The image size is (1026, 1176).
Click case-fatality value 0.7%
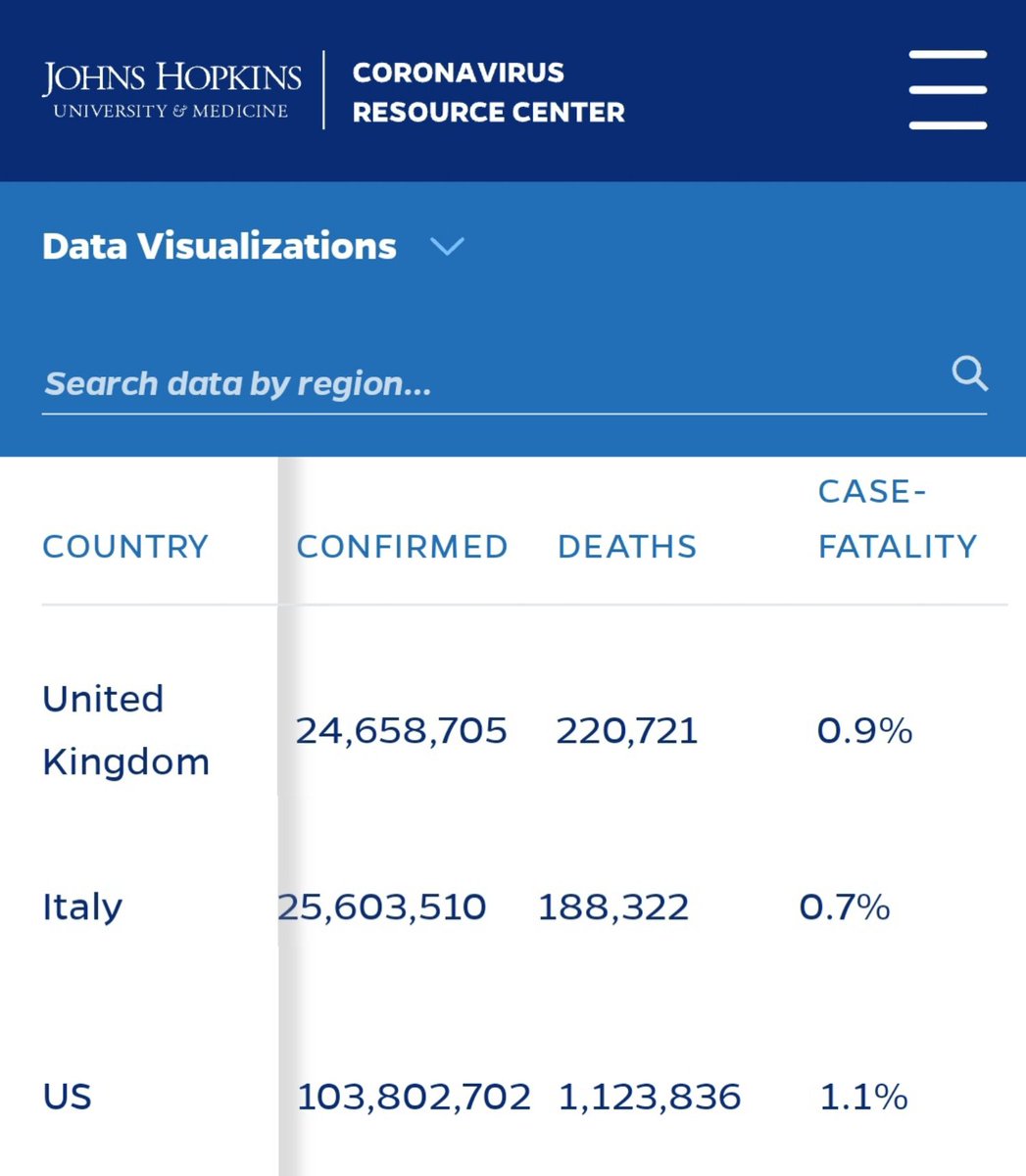[x=845, y=906]
